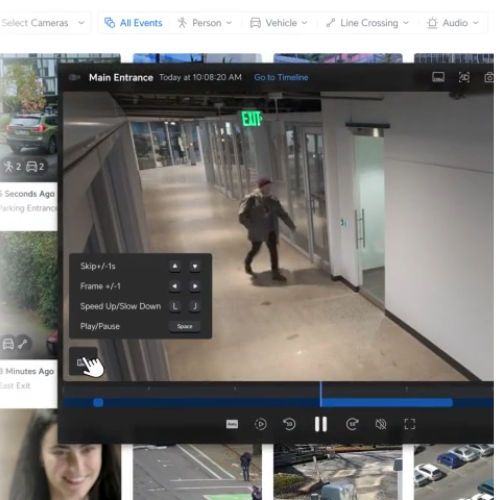This screenshot has width=500, height=500.
Task: Open the East Exit event thumbnail
Action: point(29,296)
